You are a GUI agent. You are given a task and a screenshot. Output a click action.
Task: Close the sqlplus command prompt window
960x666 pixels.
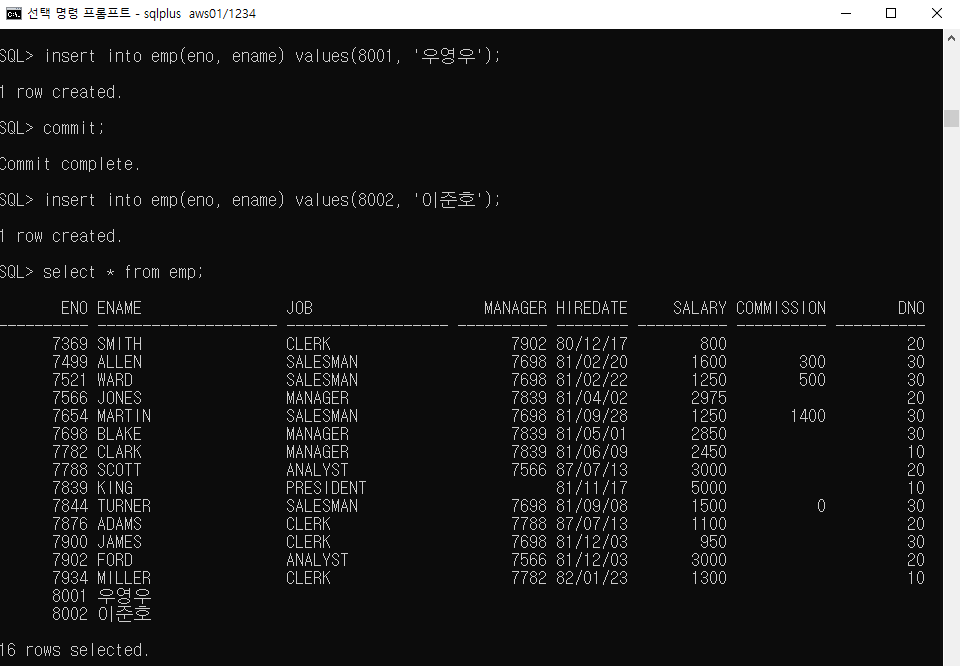point(937,13)
